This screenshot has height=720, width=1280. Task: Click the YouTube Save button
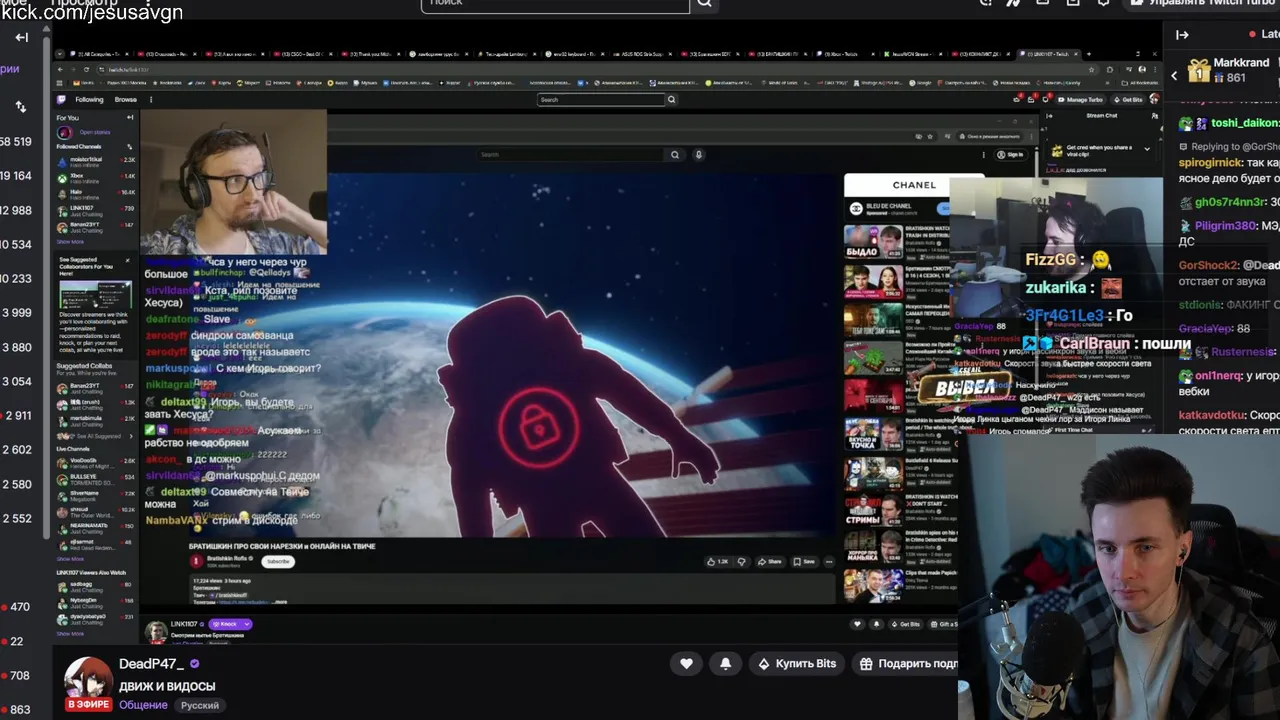tap(803, 562)
